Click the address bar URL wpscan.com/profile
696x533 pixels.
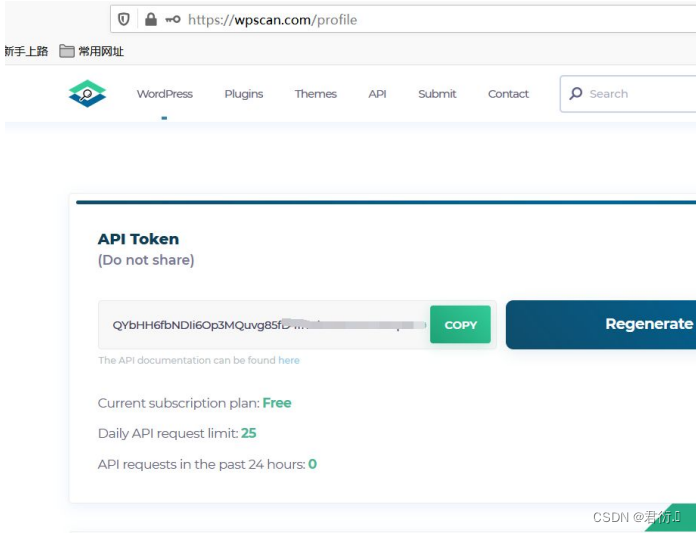(273, 20)
